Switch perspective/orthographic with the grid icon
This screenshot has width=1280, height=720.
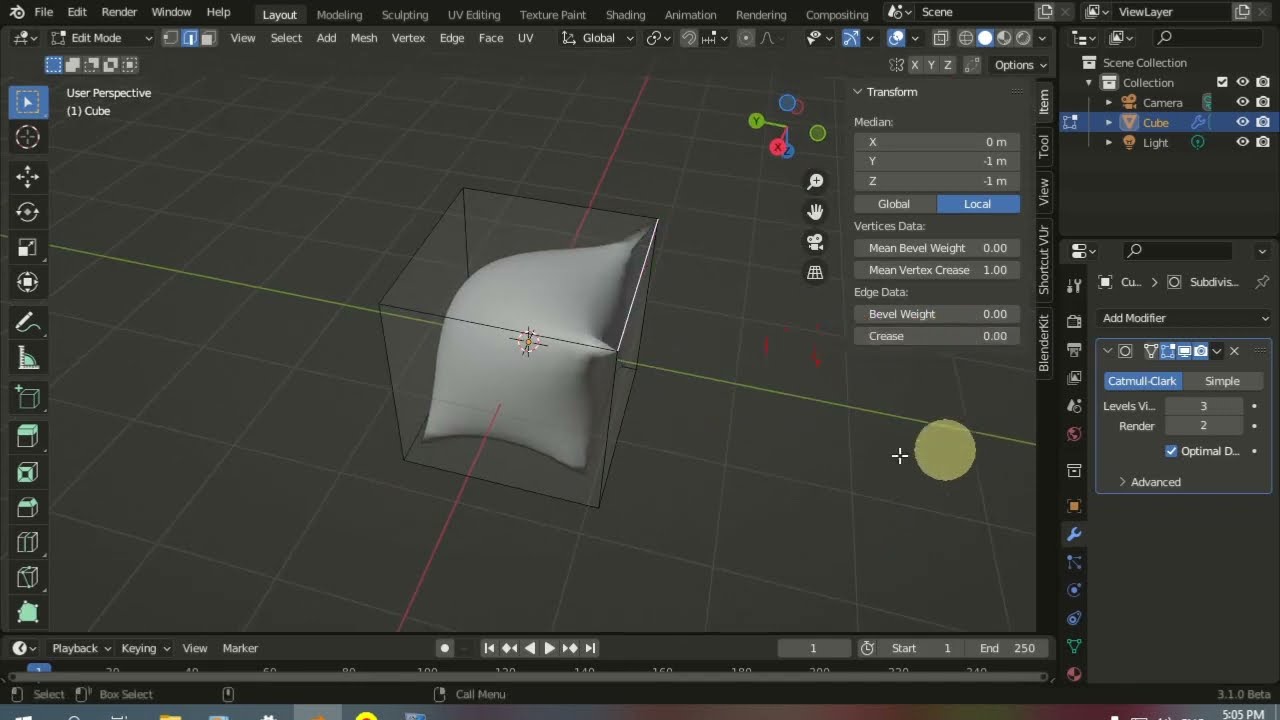pos(816,272)
